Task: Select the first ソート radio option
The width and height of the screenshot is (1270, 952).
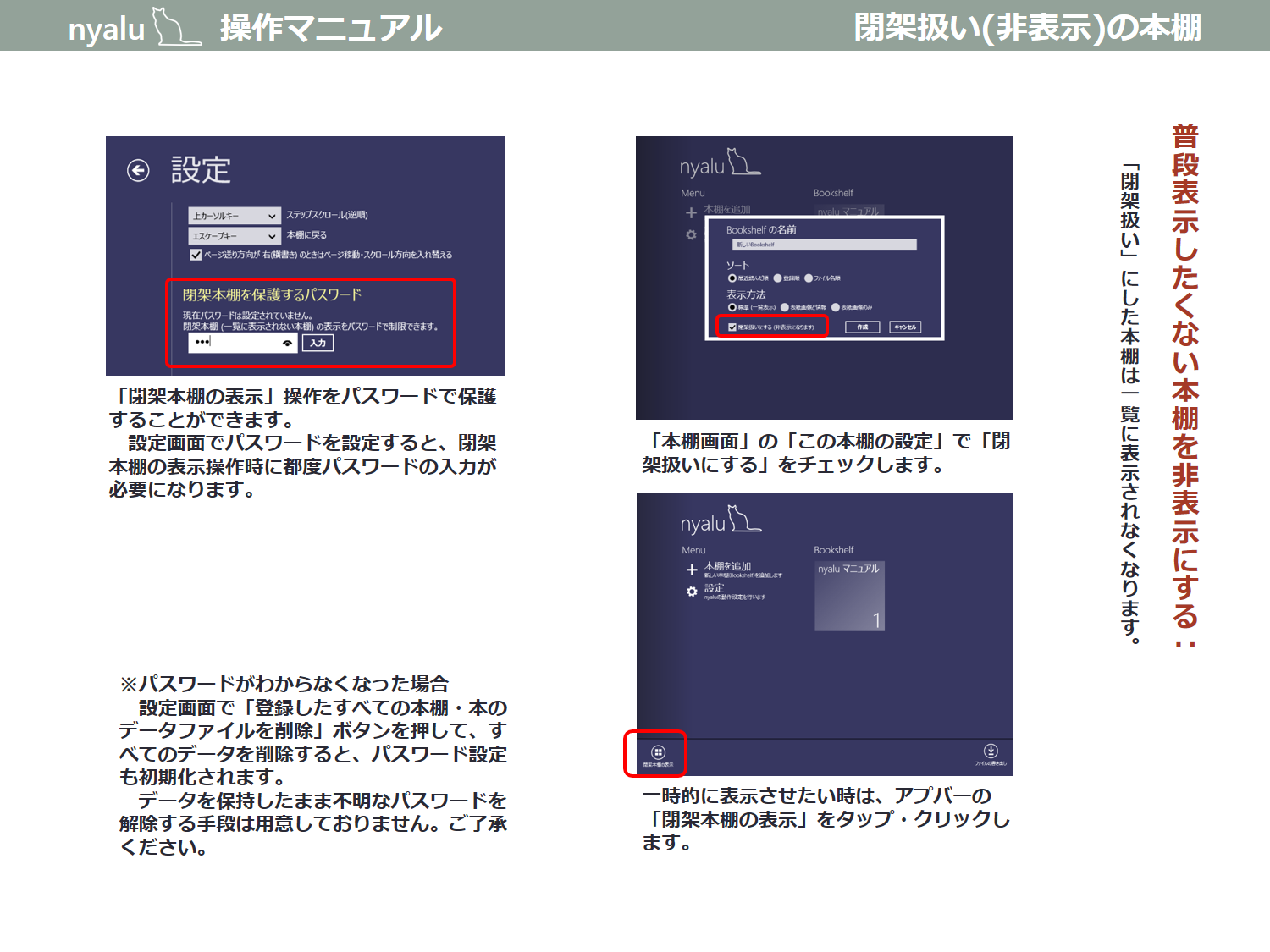Action: [x=732, y=278]
